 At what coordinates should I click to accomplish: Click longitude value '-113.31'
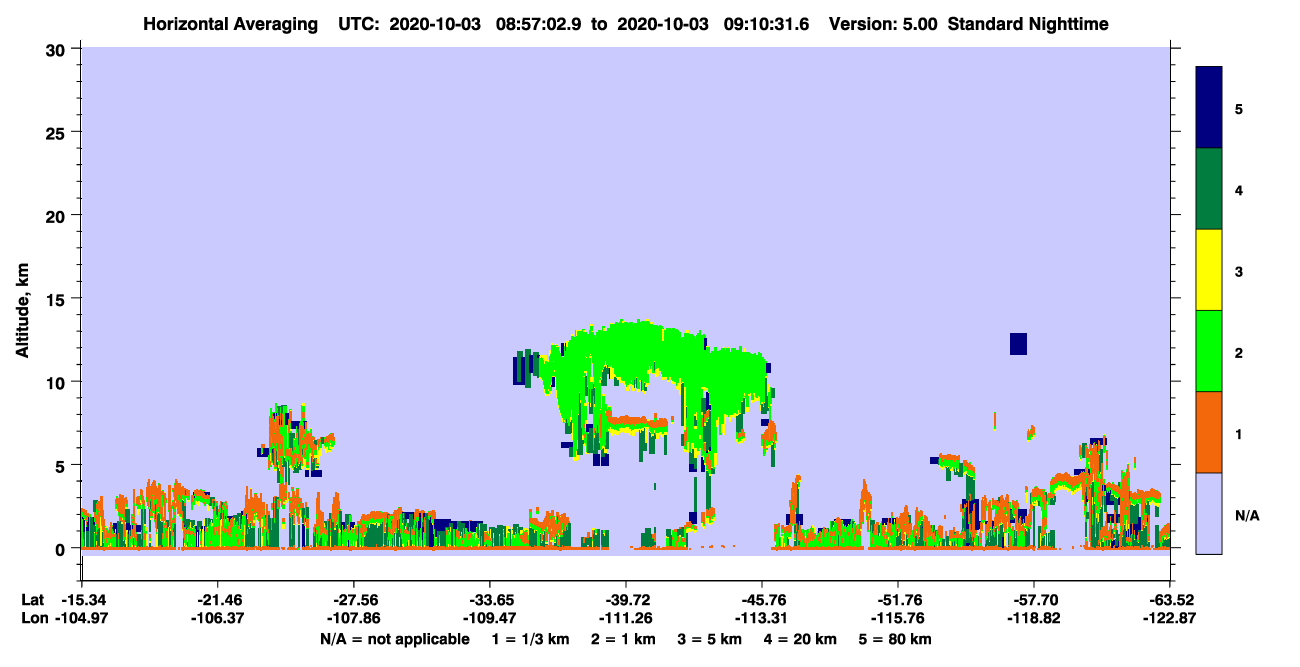tap(762, 618)
